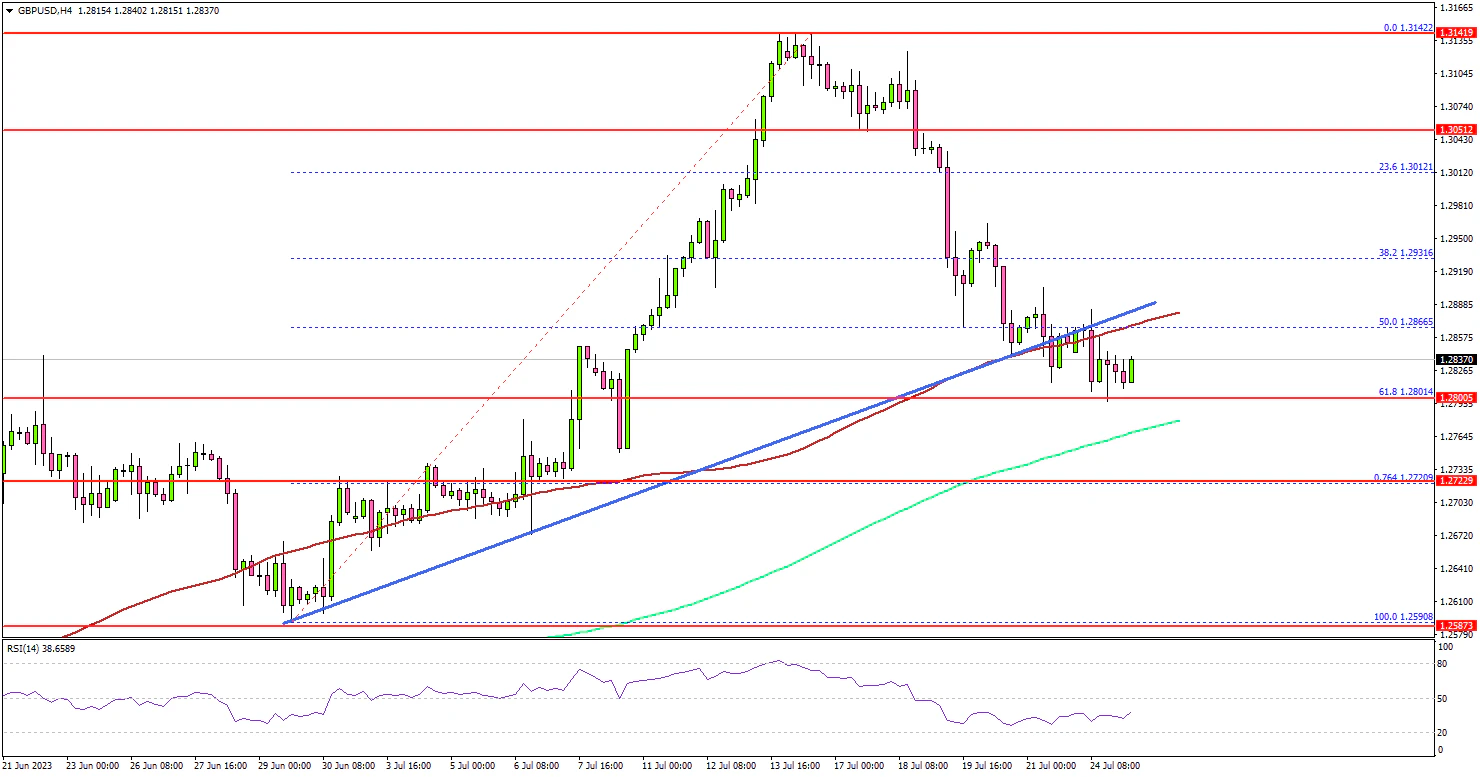Image resolution: width=1480 pixels, height=777 pixels.
Task: Click the 23.6 Fibonacci level label
Action: [1406, 167]
